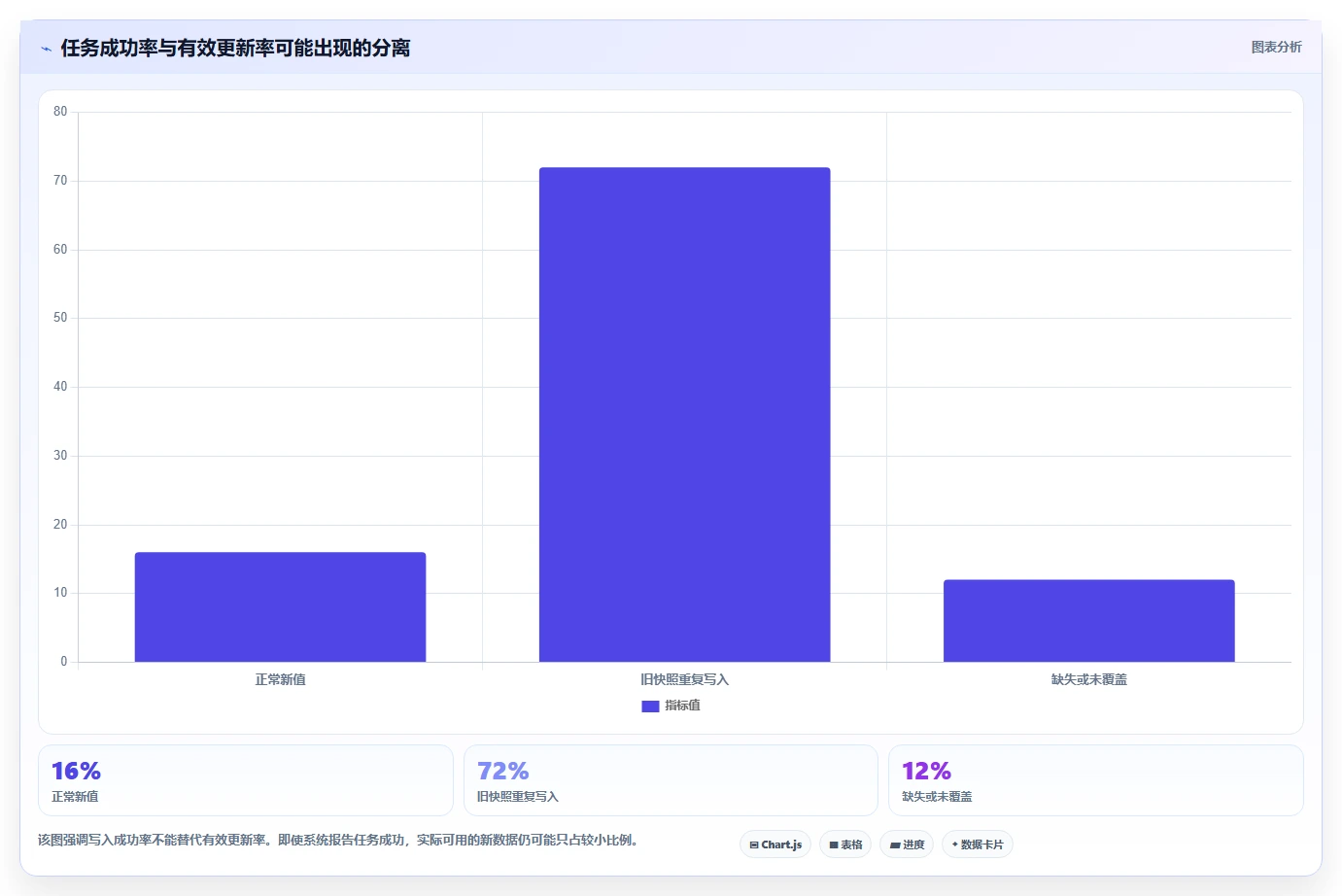Image resolution: width=1342 pixels, height=896 pixels.
Task: Click the 表格 tag chip
Action: (x=845, y=844)
